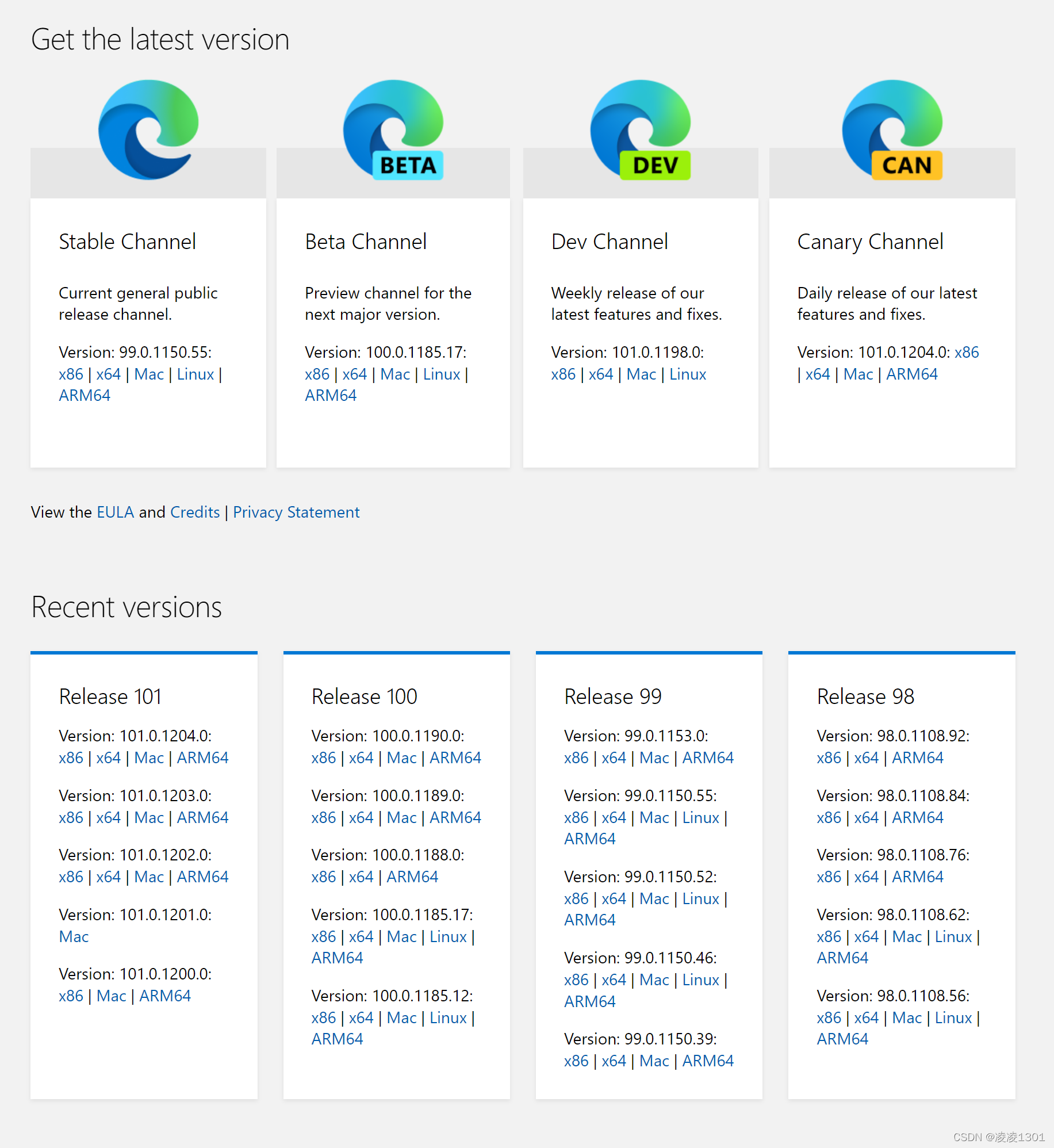Download Linux for version 100.0.1185.17 in Release 100
1054x1148 pixels.
[x=448, y=936]
